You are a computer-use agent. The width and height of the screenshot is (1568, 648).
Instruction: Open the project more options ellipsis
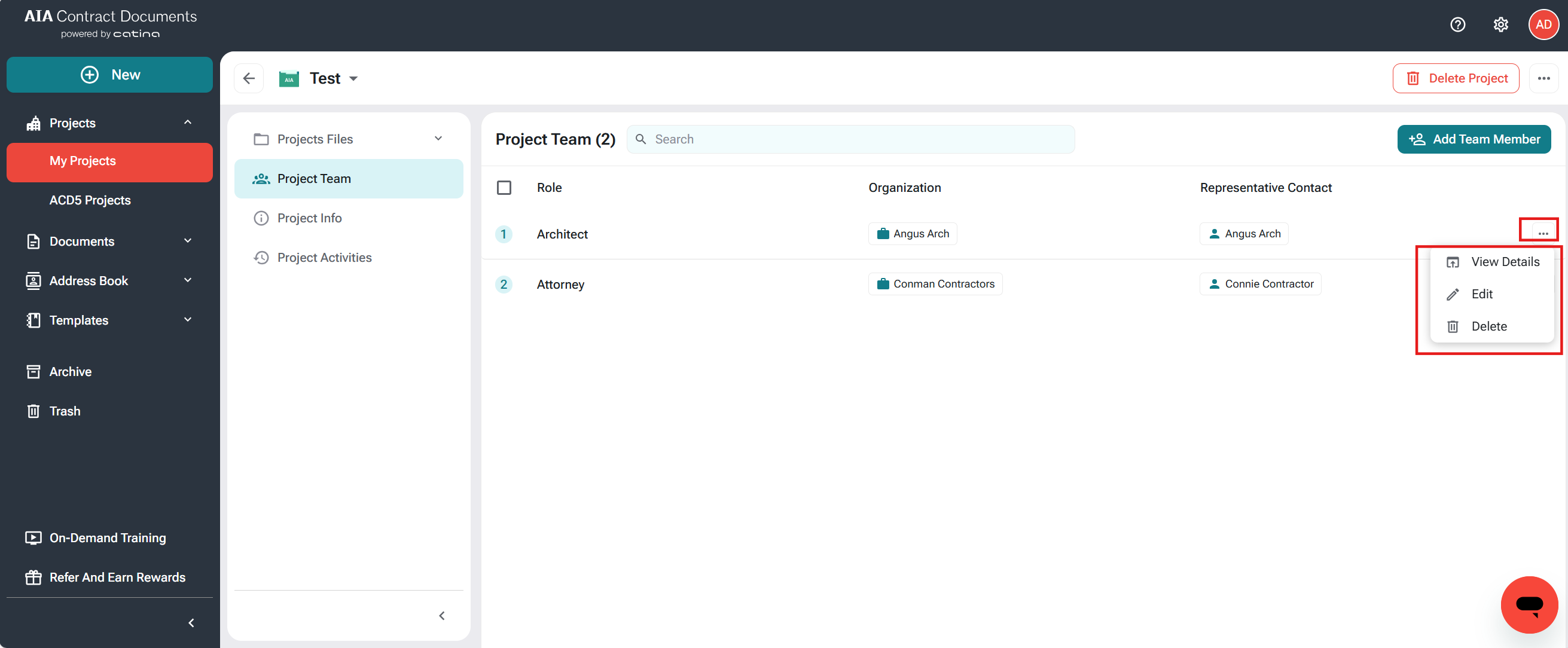click(1543, 78)
